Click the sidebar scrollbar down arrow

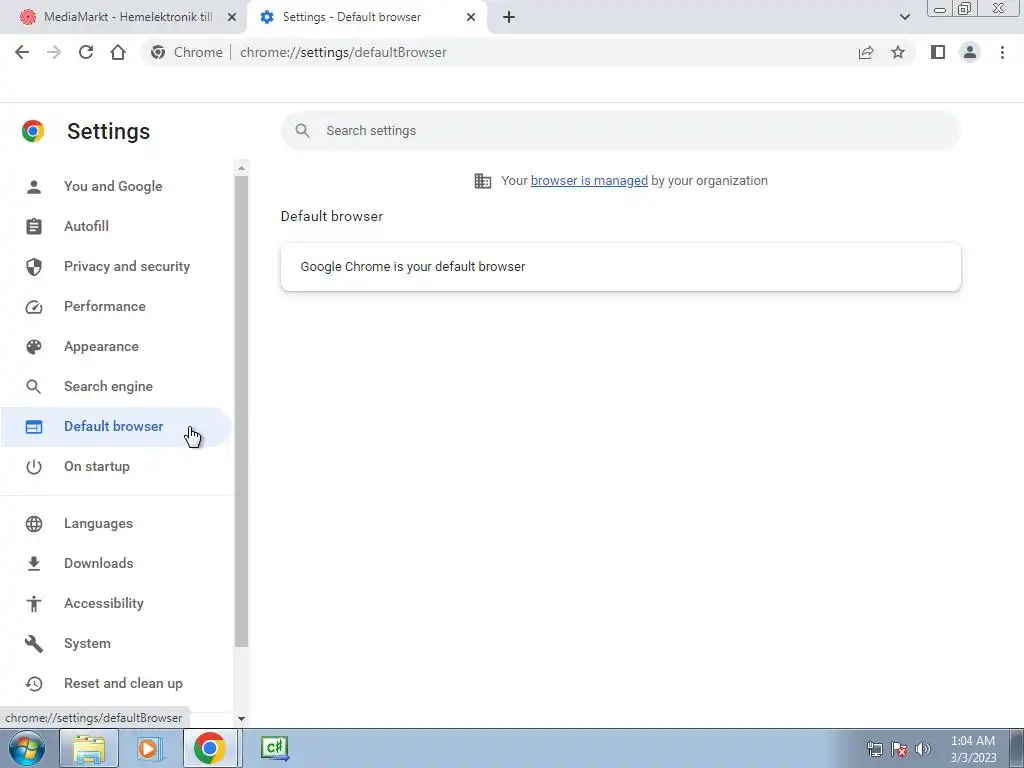point(241,718)
